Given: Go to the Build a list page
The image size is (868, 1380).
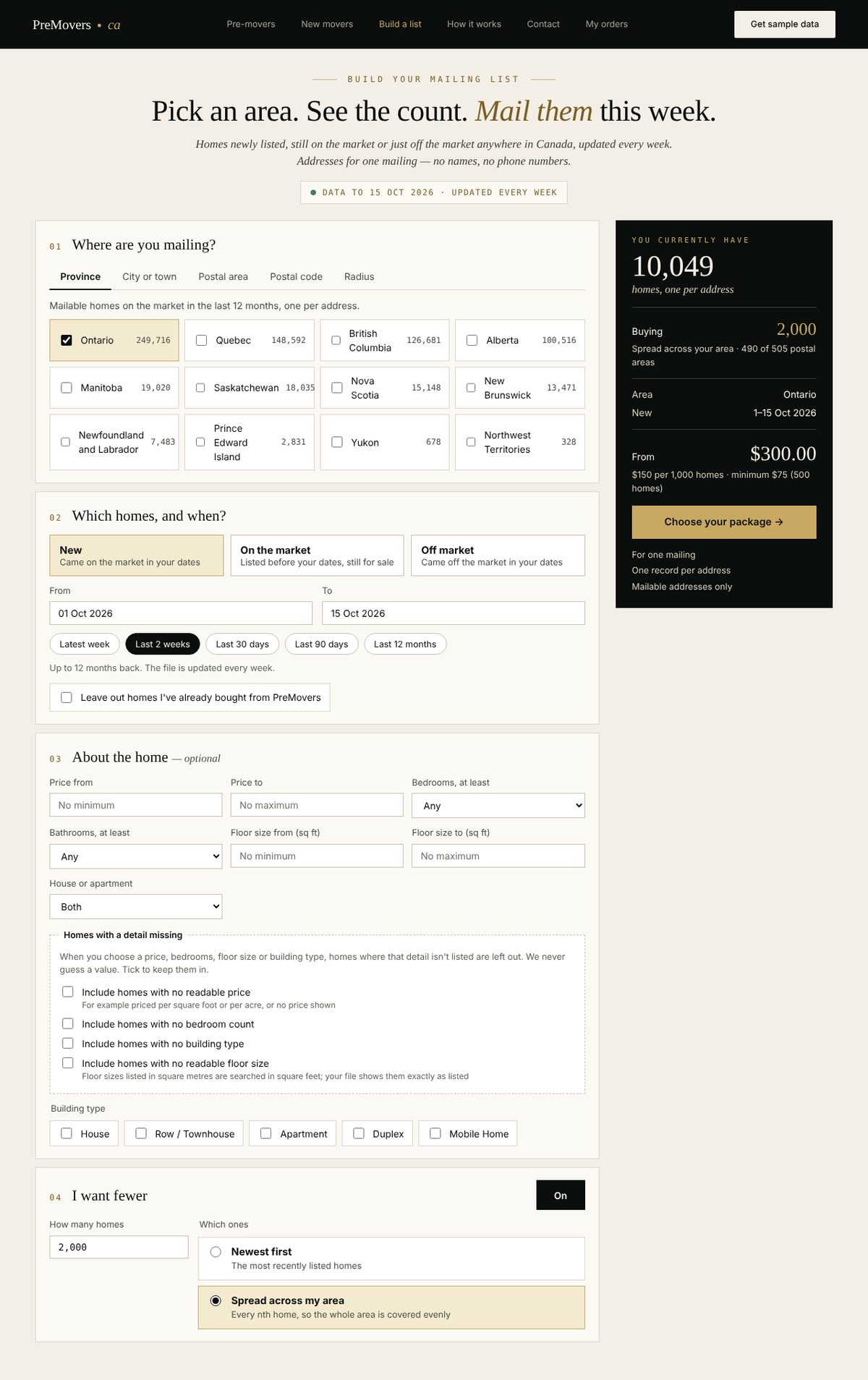Looking at the screenshot, I should point(400,24).
